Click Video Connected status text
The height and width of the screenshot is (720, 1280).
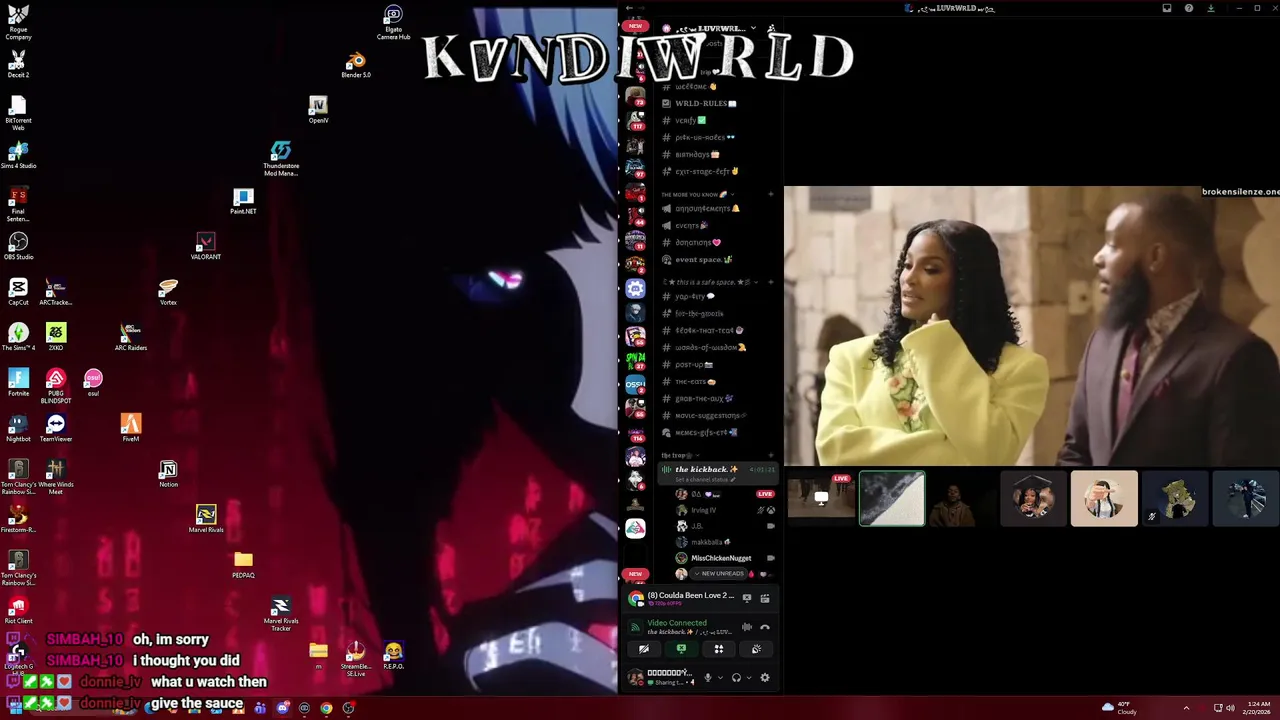[677, 623]
